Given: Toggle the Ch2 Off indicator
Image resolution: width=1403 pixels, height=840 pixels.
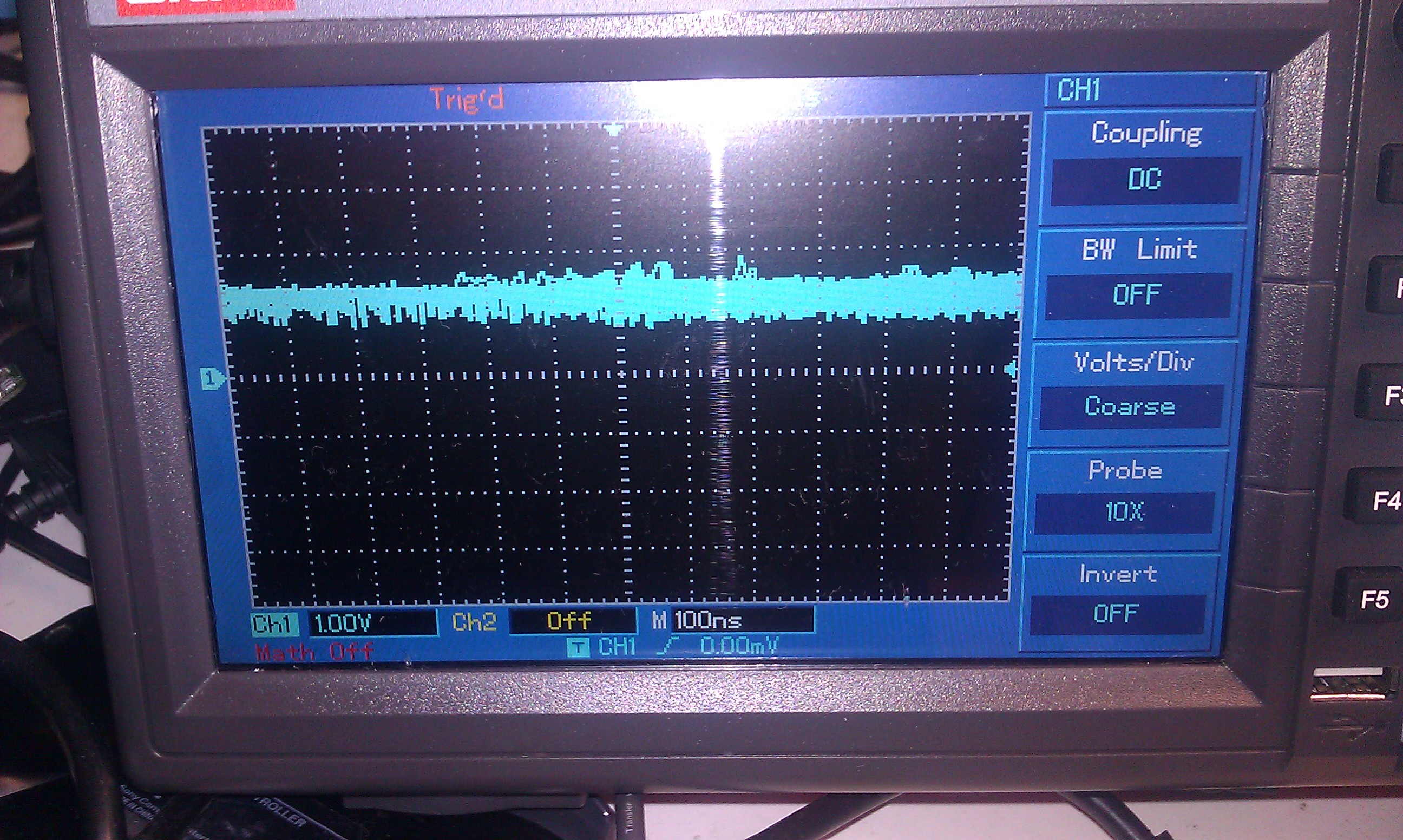Looking at the screenshot, I should point(570,621).
